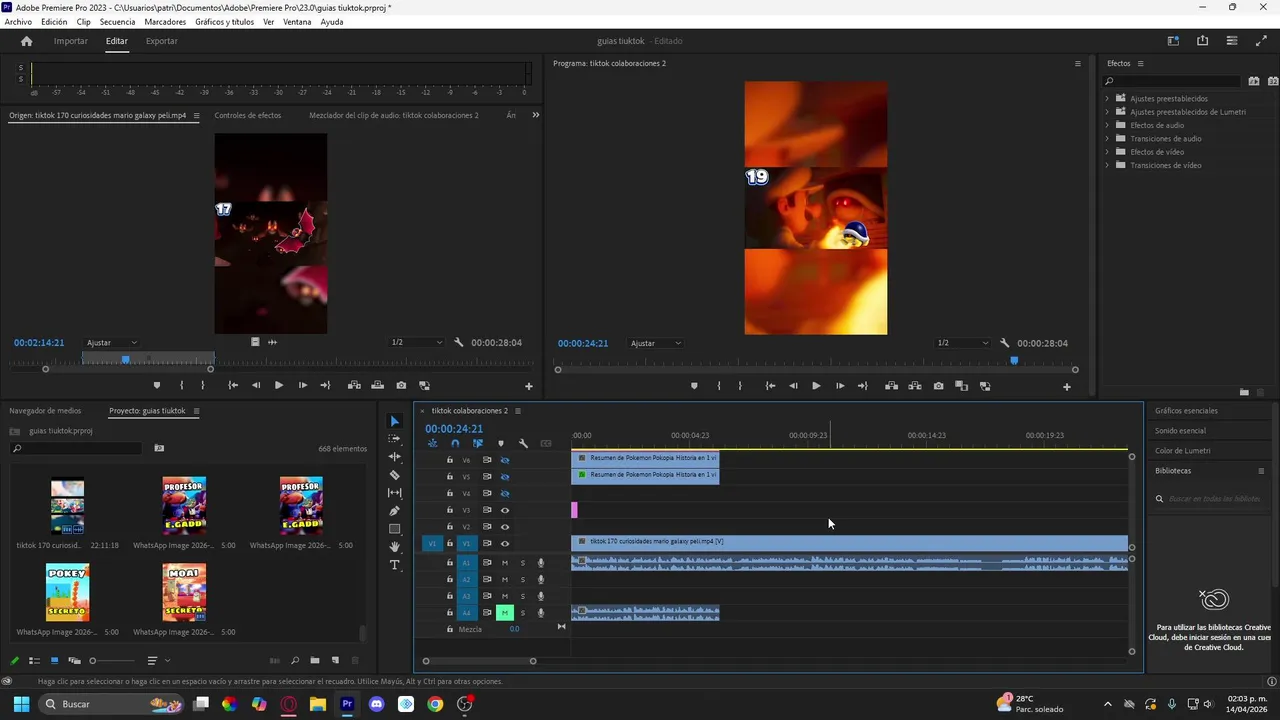Expand Efectos de vídeo folder
This screenshot has width=1280, height=720.
1107,152
